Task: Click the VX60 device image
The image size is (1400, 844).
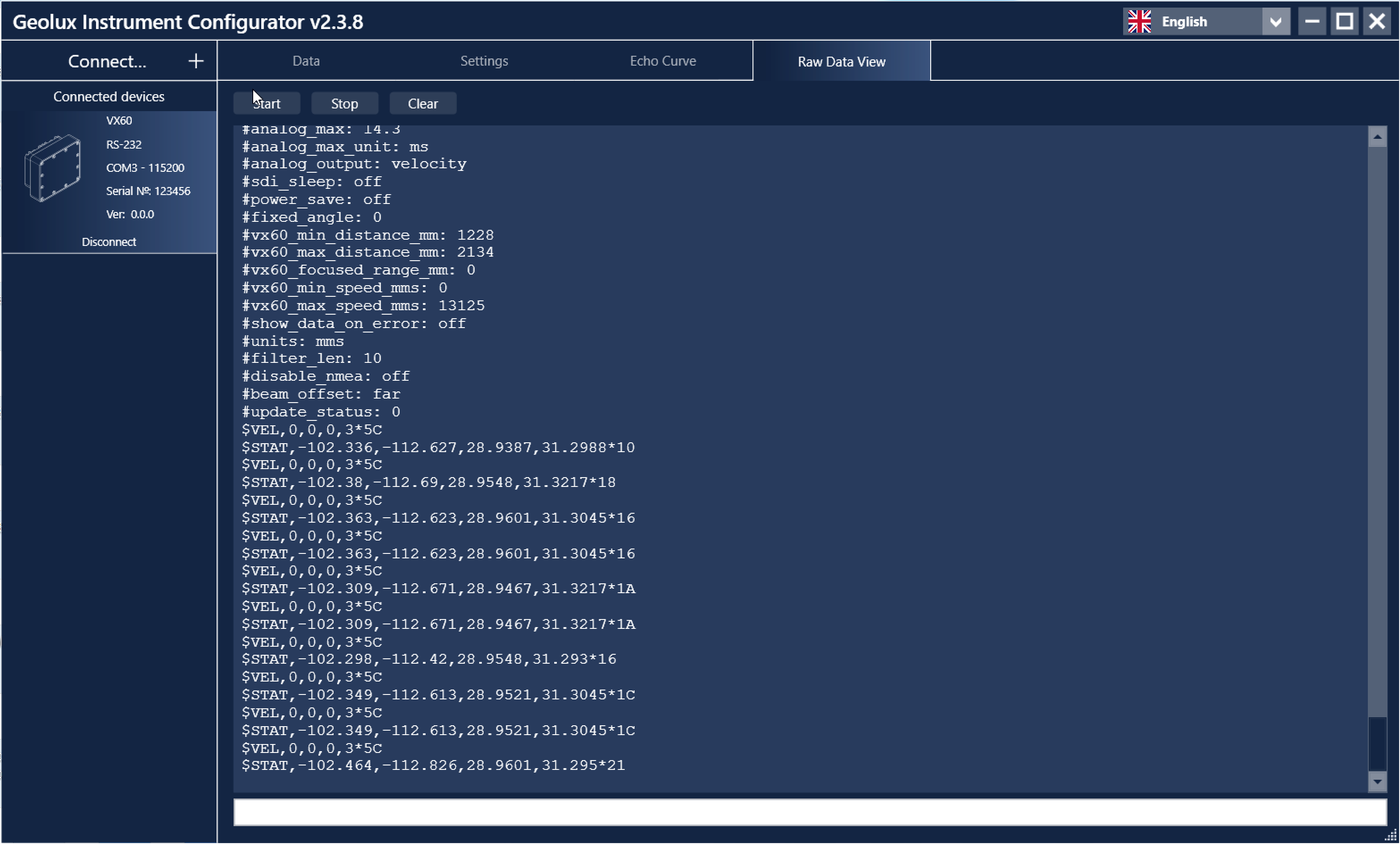Action: [53, 168]
